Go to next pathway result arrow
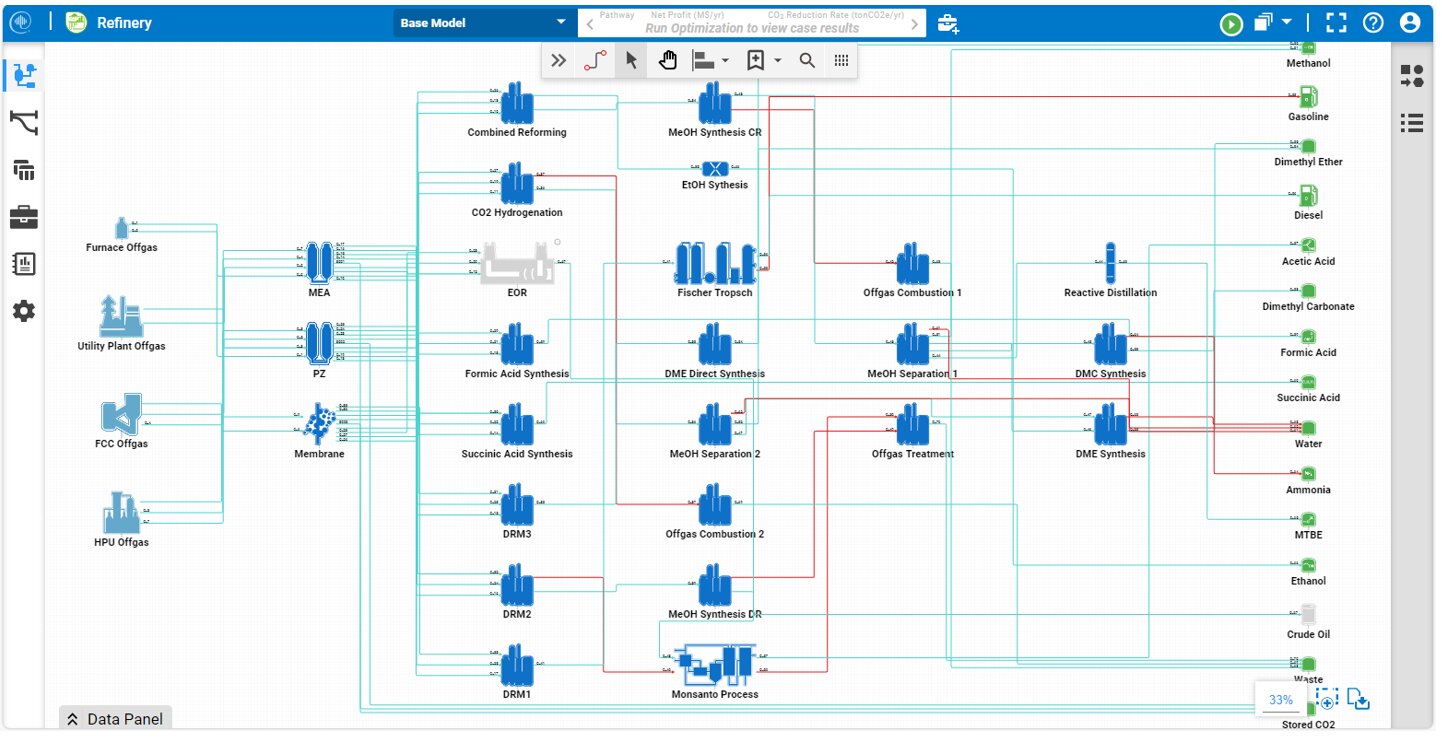Viewport: 1442px width, 740px height. 915,23
